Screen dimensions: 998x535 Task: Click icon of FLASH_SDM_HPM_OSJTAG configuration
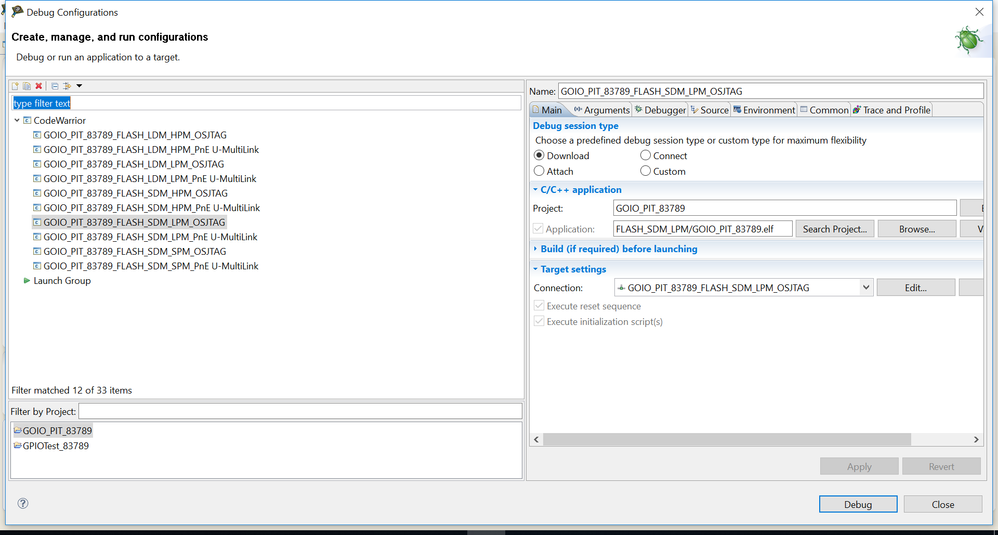(37, 193)
